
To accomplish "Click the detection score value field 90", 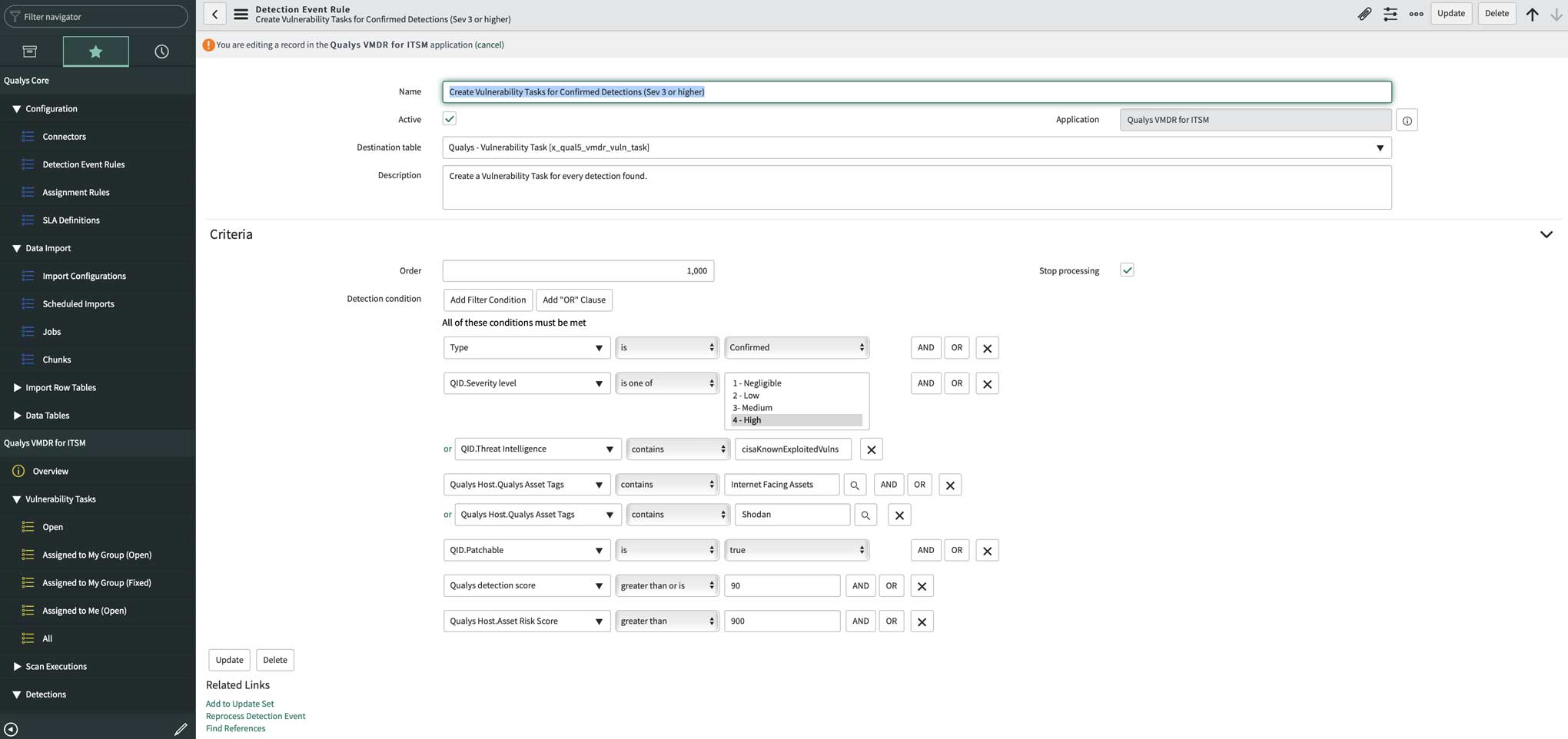I will tap(782, 586).
